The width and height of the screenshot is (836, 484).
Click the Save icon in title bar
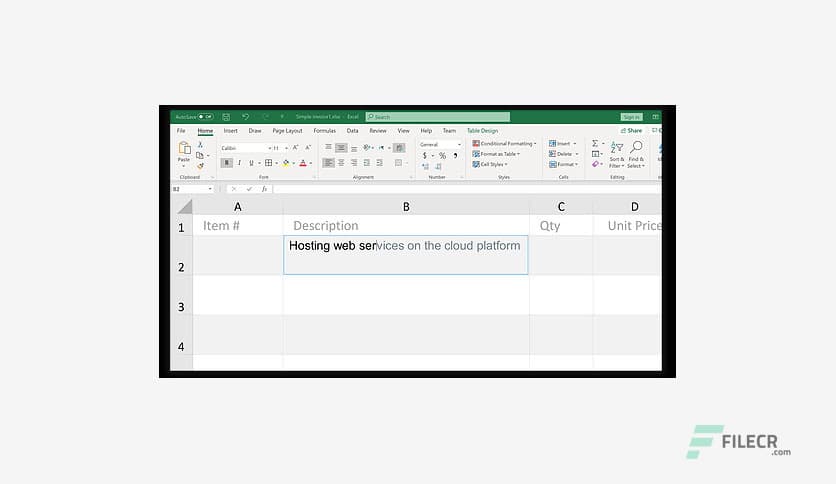point(226,117)
